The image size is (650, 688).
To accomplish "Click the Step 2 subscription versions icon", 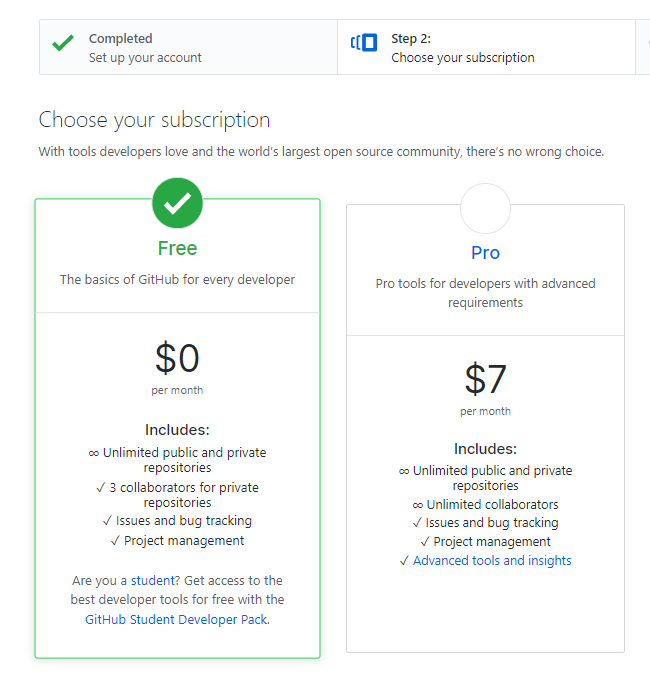I will click(x=363, y=43).
